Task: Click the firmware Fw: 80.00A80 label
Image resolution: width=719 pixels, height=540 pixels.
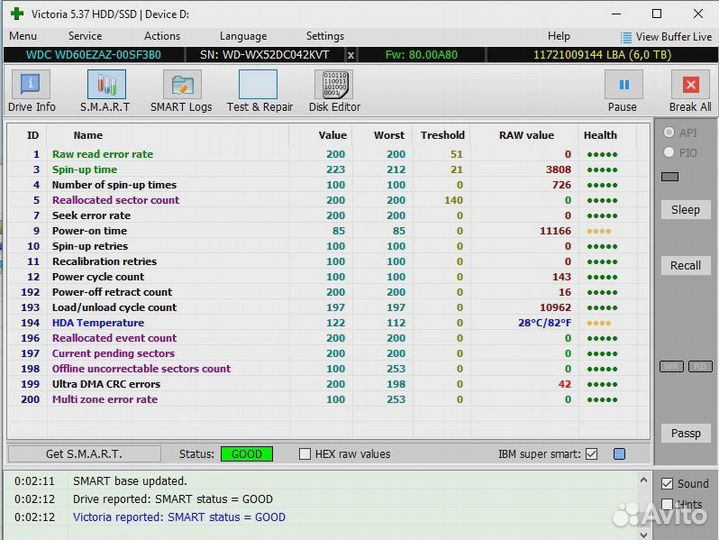Action: tap(421, 55)
